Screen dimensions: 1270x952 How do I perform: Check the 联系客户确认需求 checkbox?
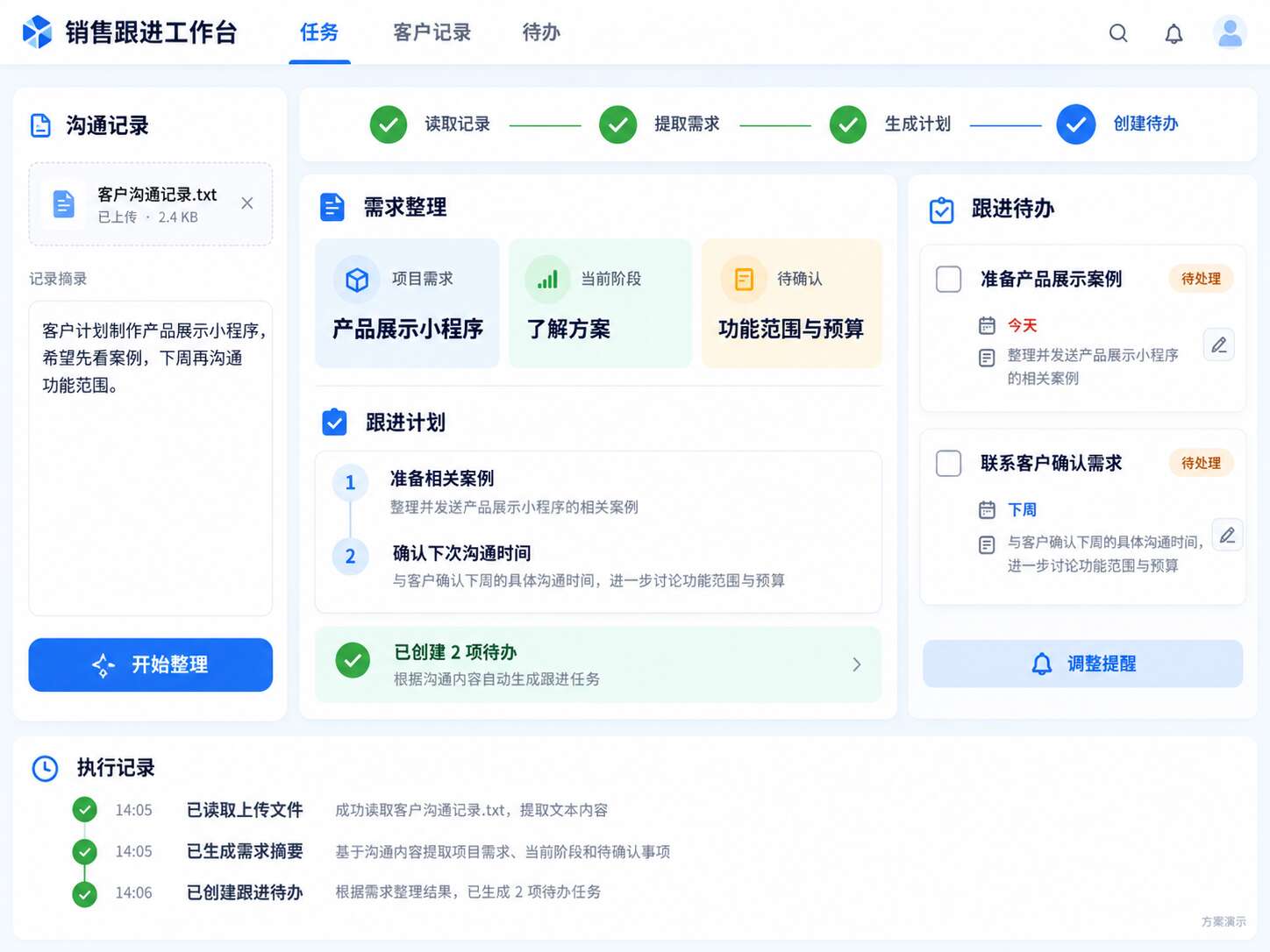[949, 464]
